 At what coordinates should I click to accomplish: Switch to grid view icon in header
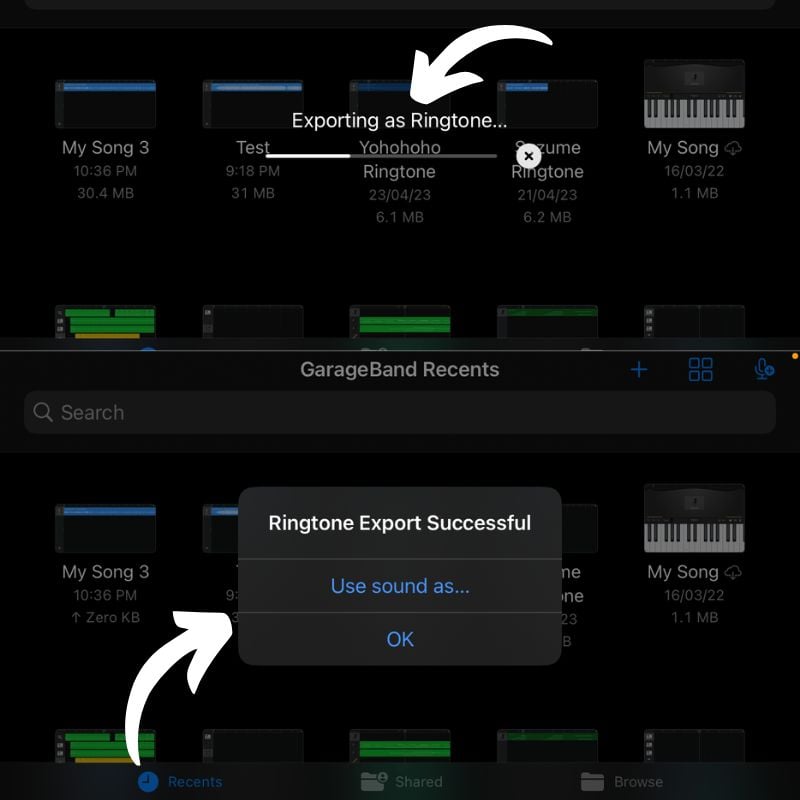click(x=701, y=369)
